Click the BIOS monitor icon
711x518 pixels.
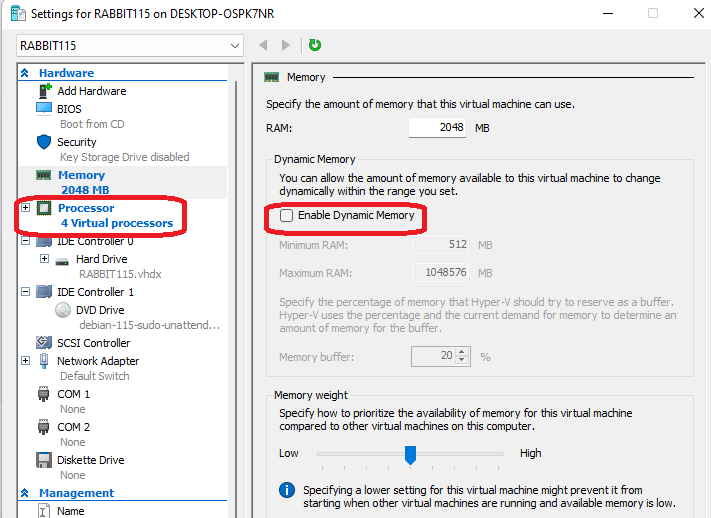[44, 109]
